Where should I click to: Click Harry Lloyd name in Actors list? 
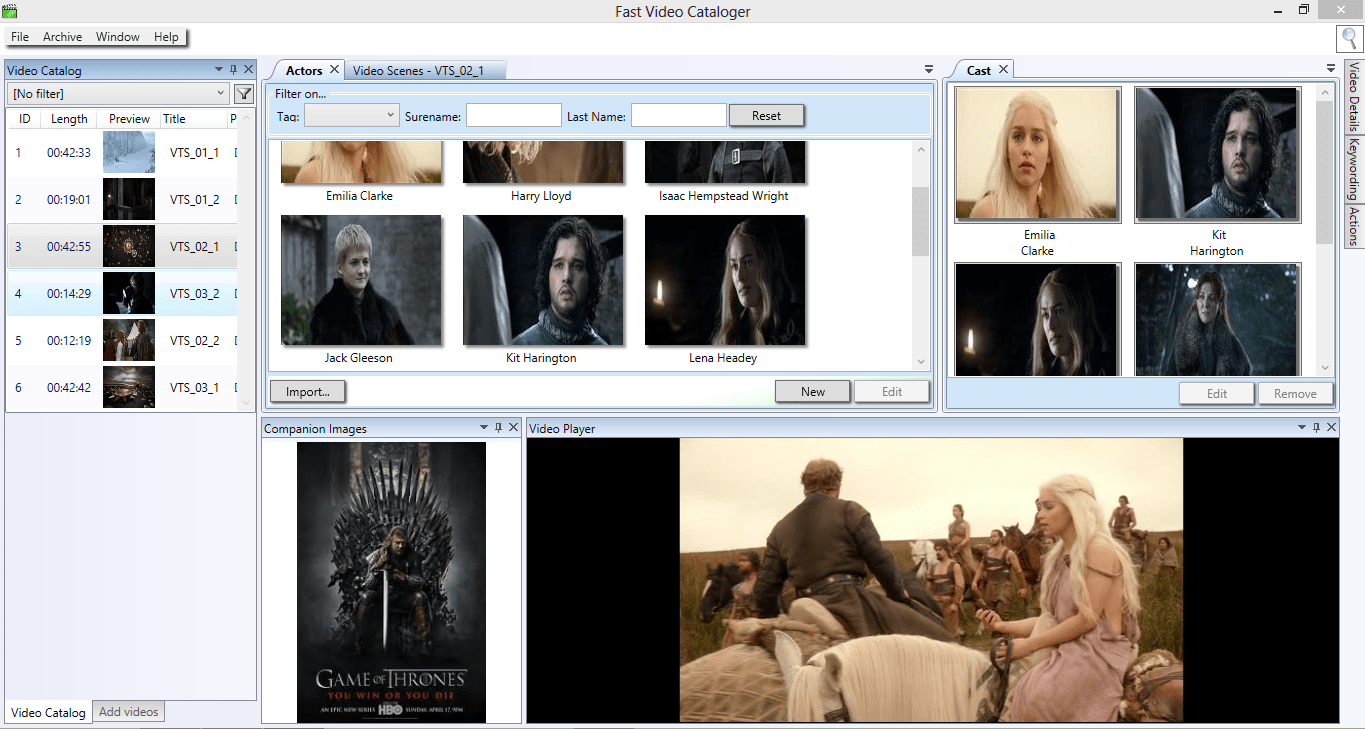point(541,196)
